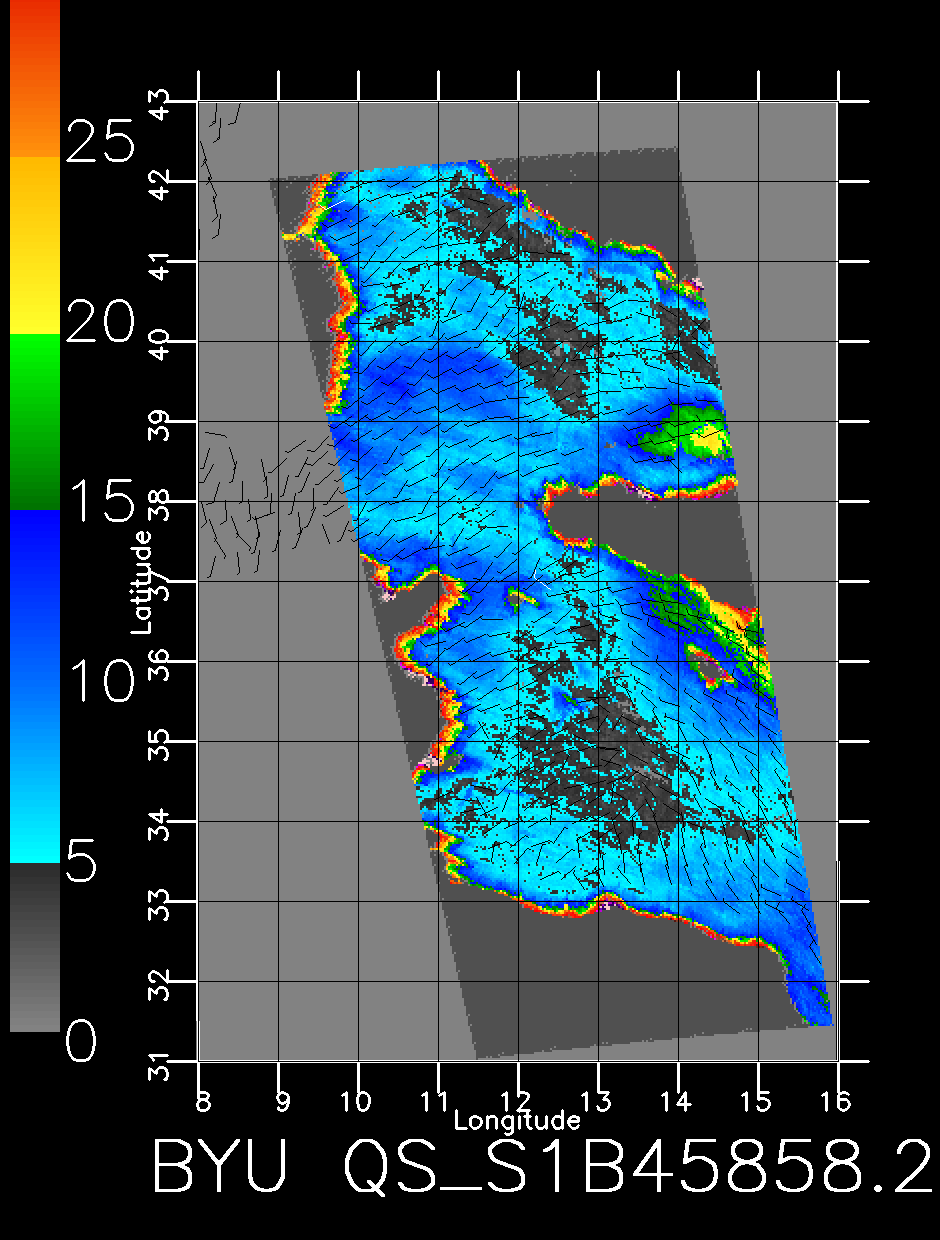940x1240 pixels.
Task: Click colorbar value label 5
Action: pyautogui.click(x=82, y=861)
